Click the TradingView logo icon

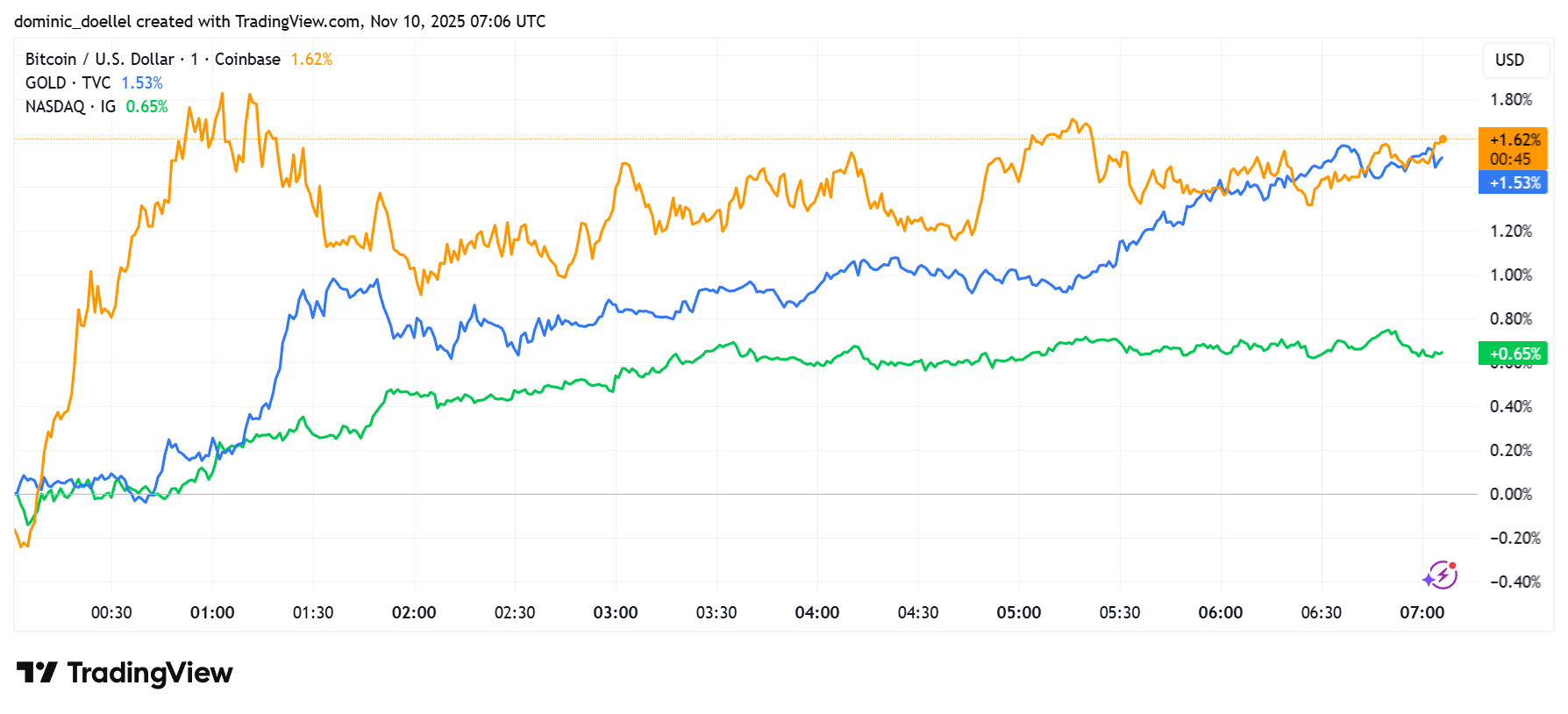point(37,673)
